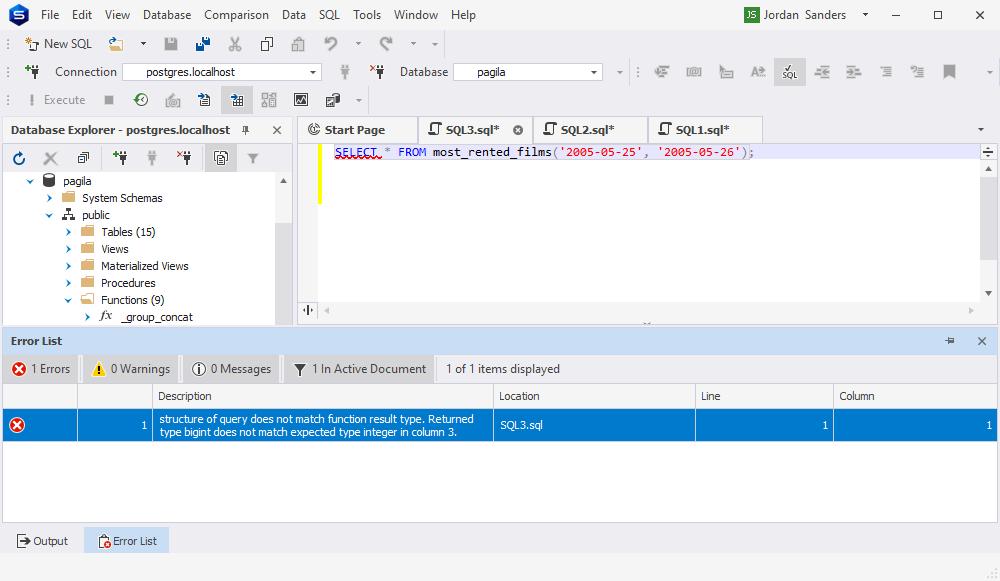Toggle the Warnings filter in Error List
Image resolution: width=1000 pixels, height=581 pixels.
pos(129,368)
